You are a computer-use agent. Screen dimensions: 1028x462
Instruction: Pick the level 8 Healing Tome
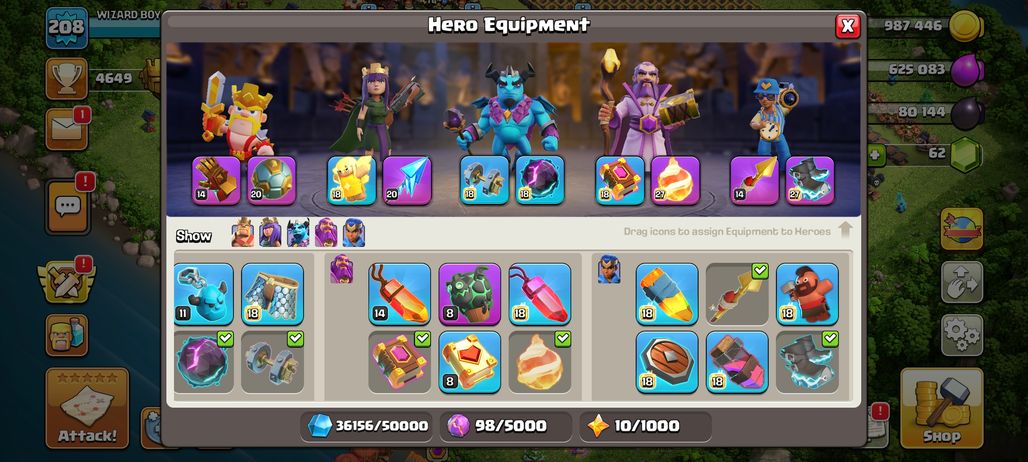(x=469, y=362)
